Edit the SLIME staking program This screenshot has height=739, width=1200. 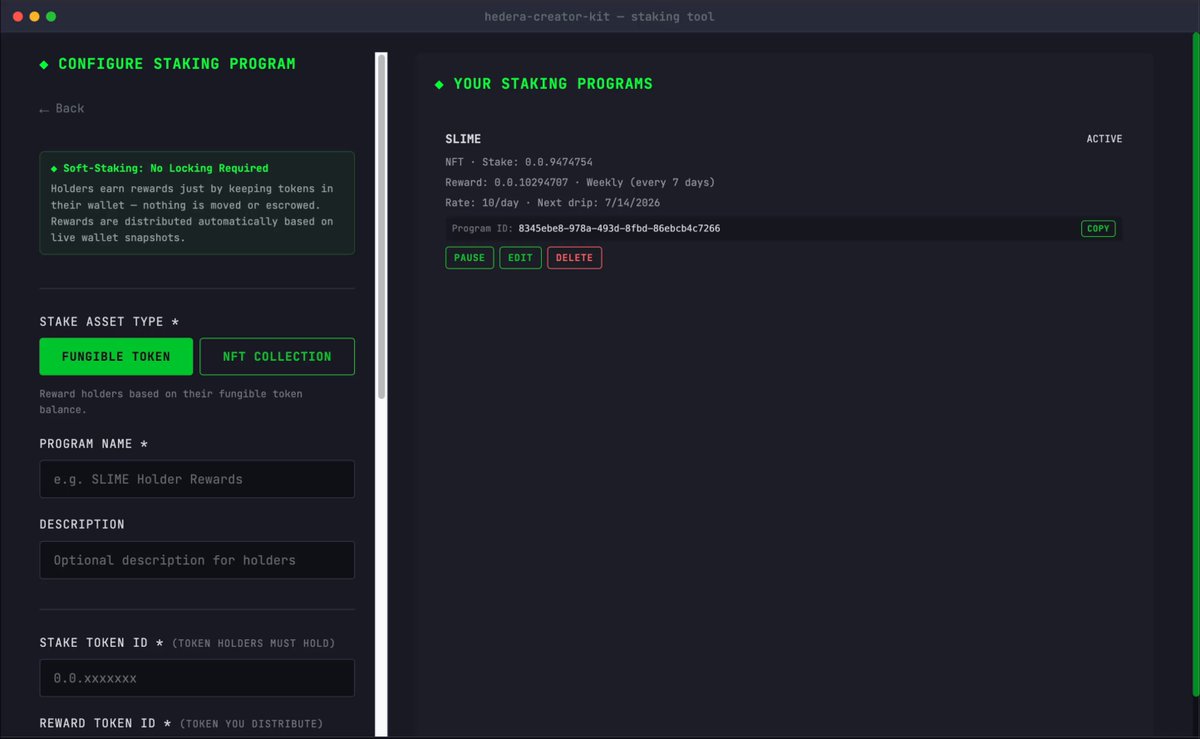tap(520, 258)
